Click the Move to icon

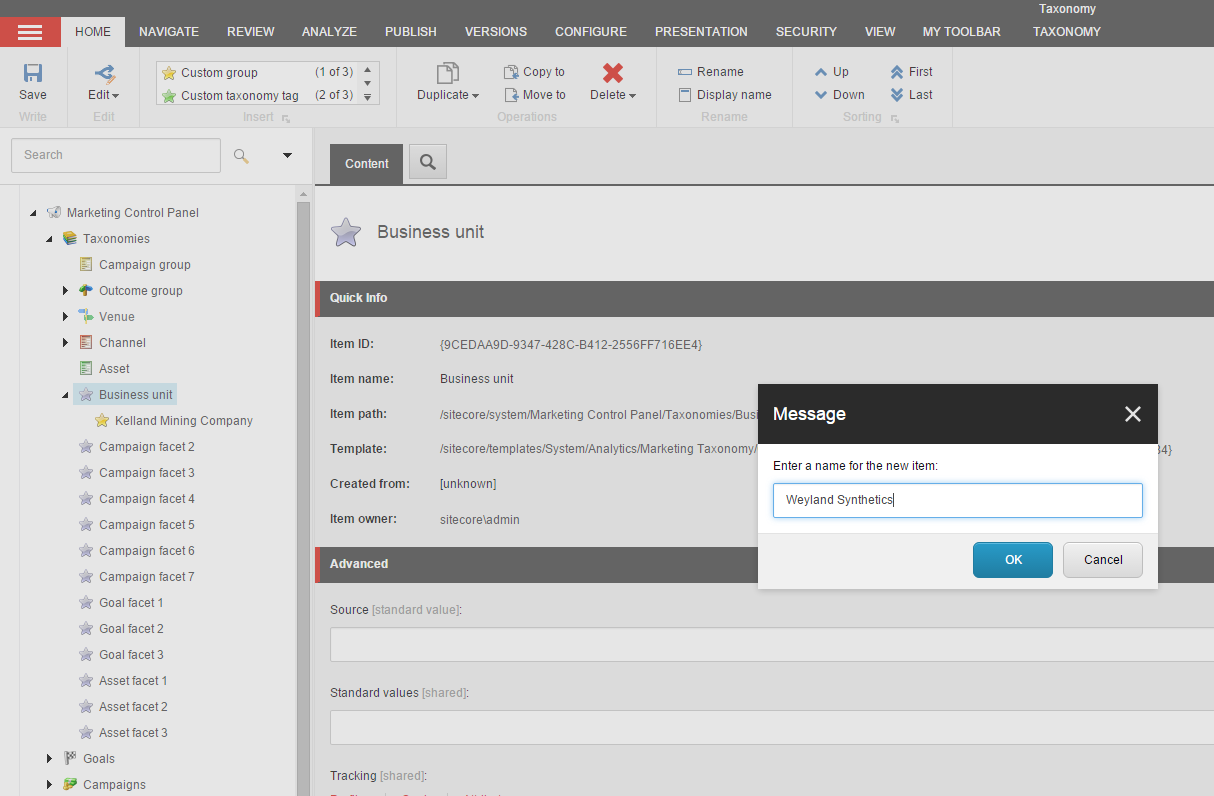pos(511,95)
